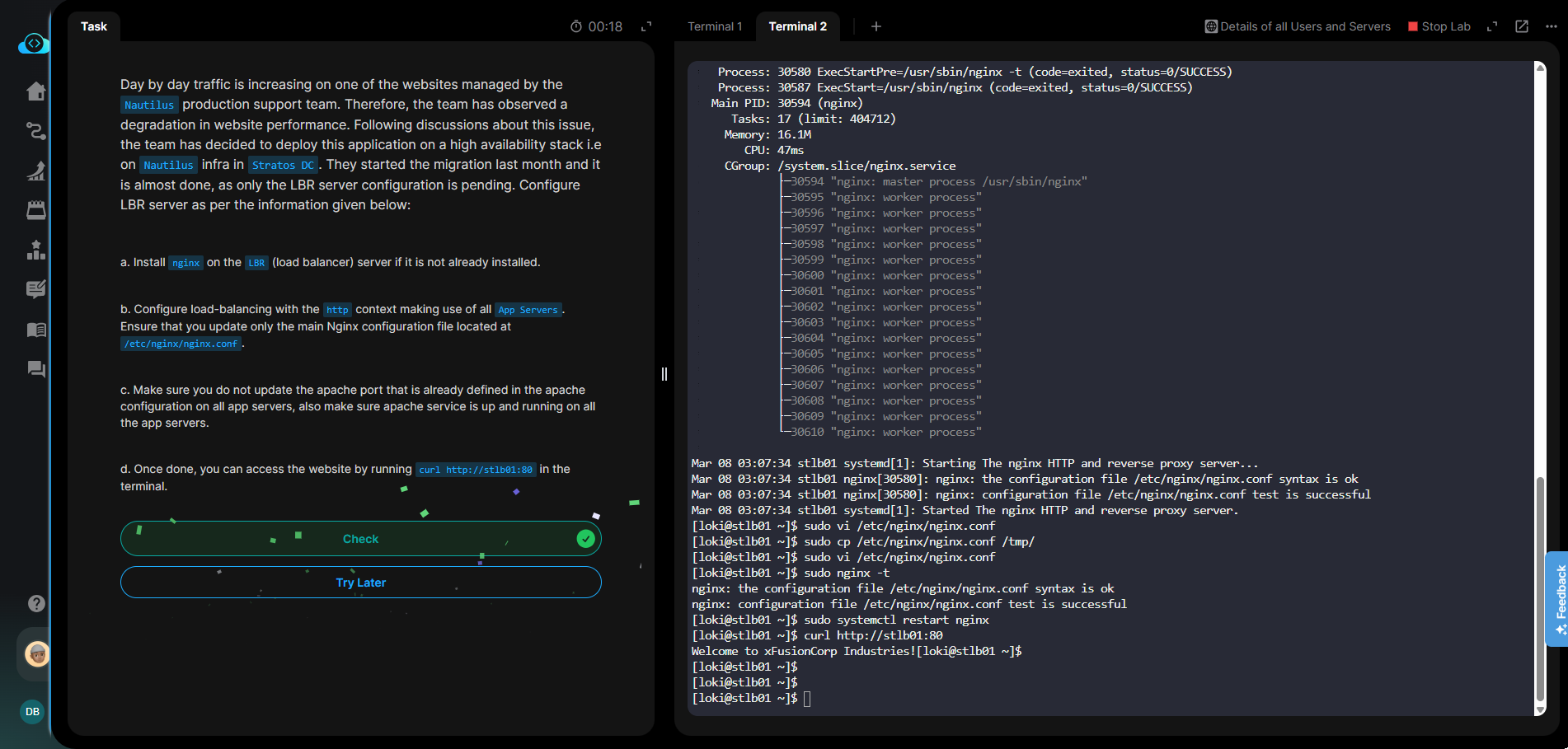Viewport: 1568px width, 749px height.
Task: Open Details of all Users and Servers
Action: pos(1298,26)
